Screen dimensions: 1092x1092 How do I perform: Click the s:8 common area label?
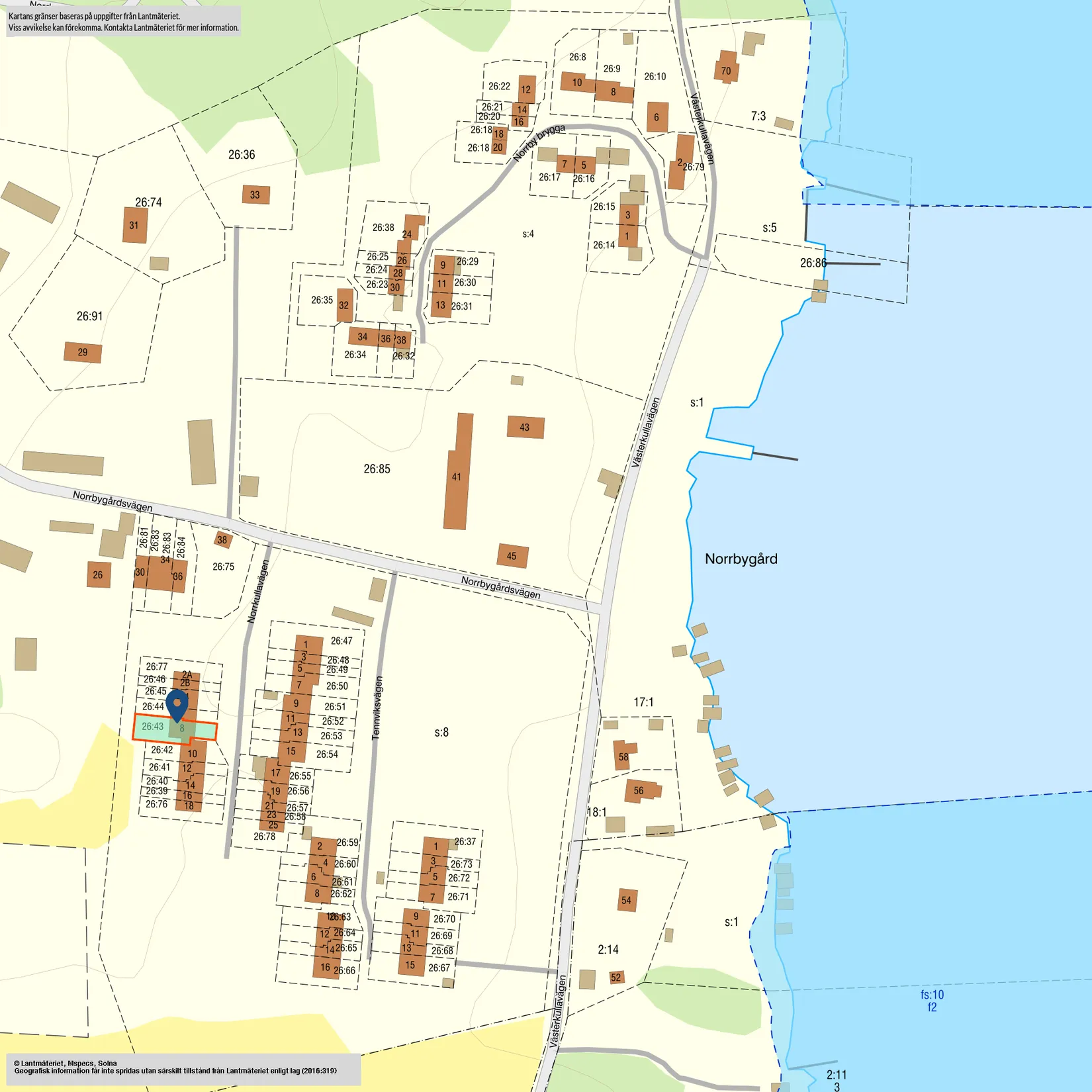[x=441, y=733]
